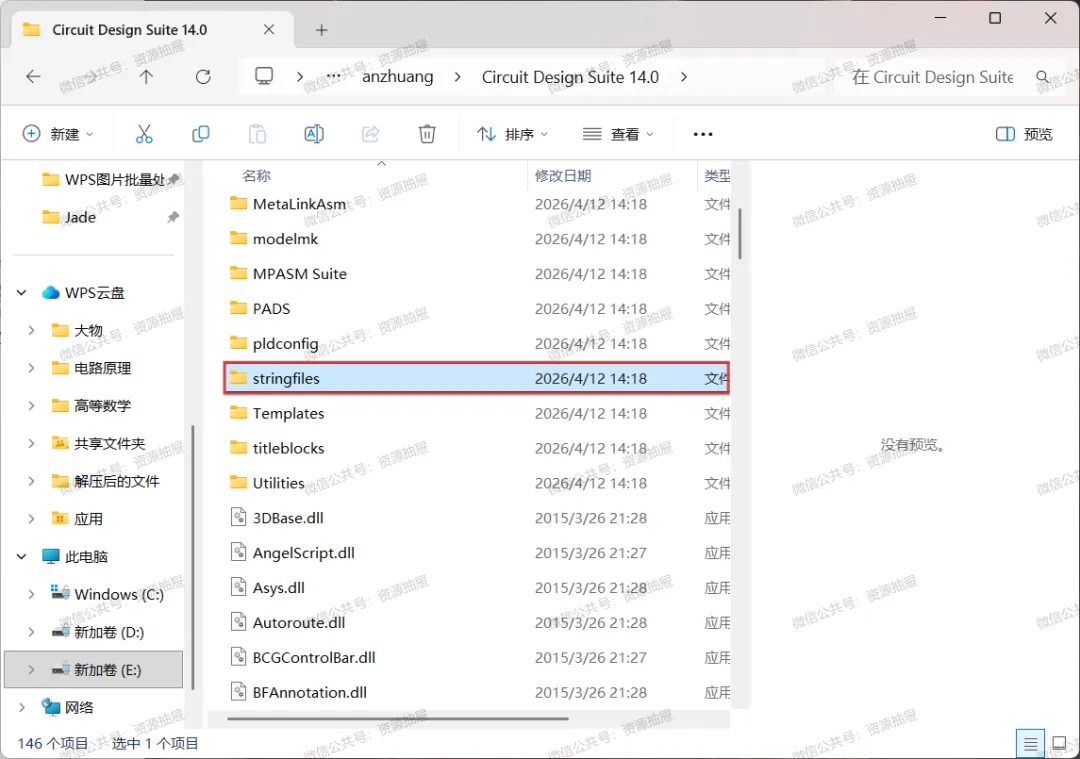This screenshot has height=759, width=1080.
Task: Go back with the left arrow
Action: pyautogui.click(x=33, y=76)
